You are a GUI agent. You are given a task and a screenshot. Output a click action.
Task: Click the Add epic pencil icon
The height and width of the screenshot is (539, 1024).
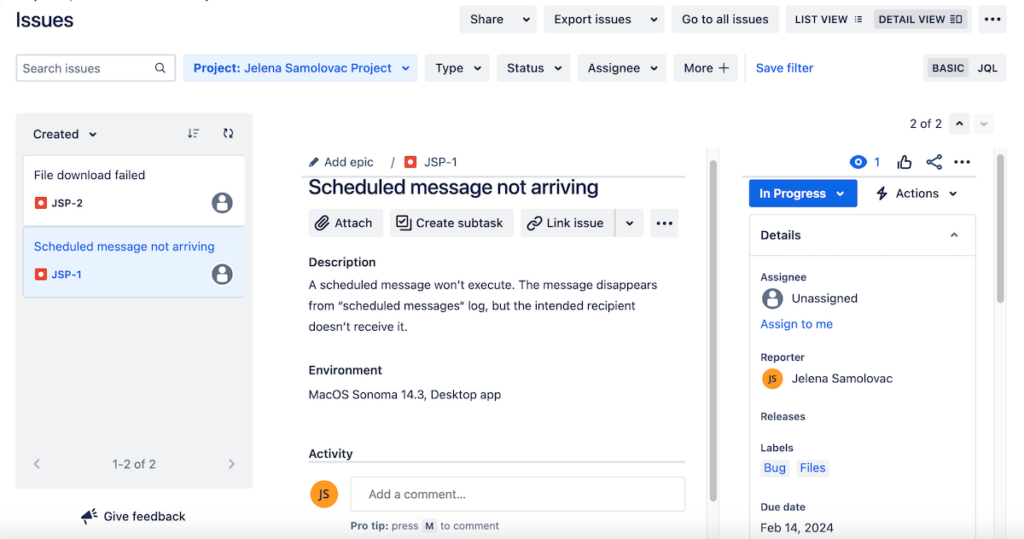pyautogui.click(x=314, y=162)
